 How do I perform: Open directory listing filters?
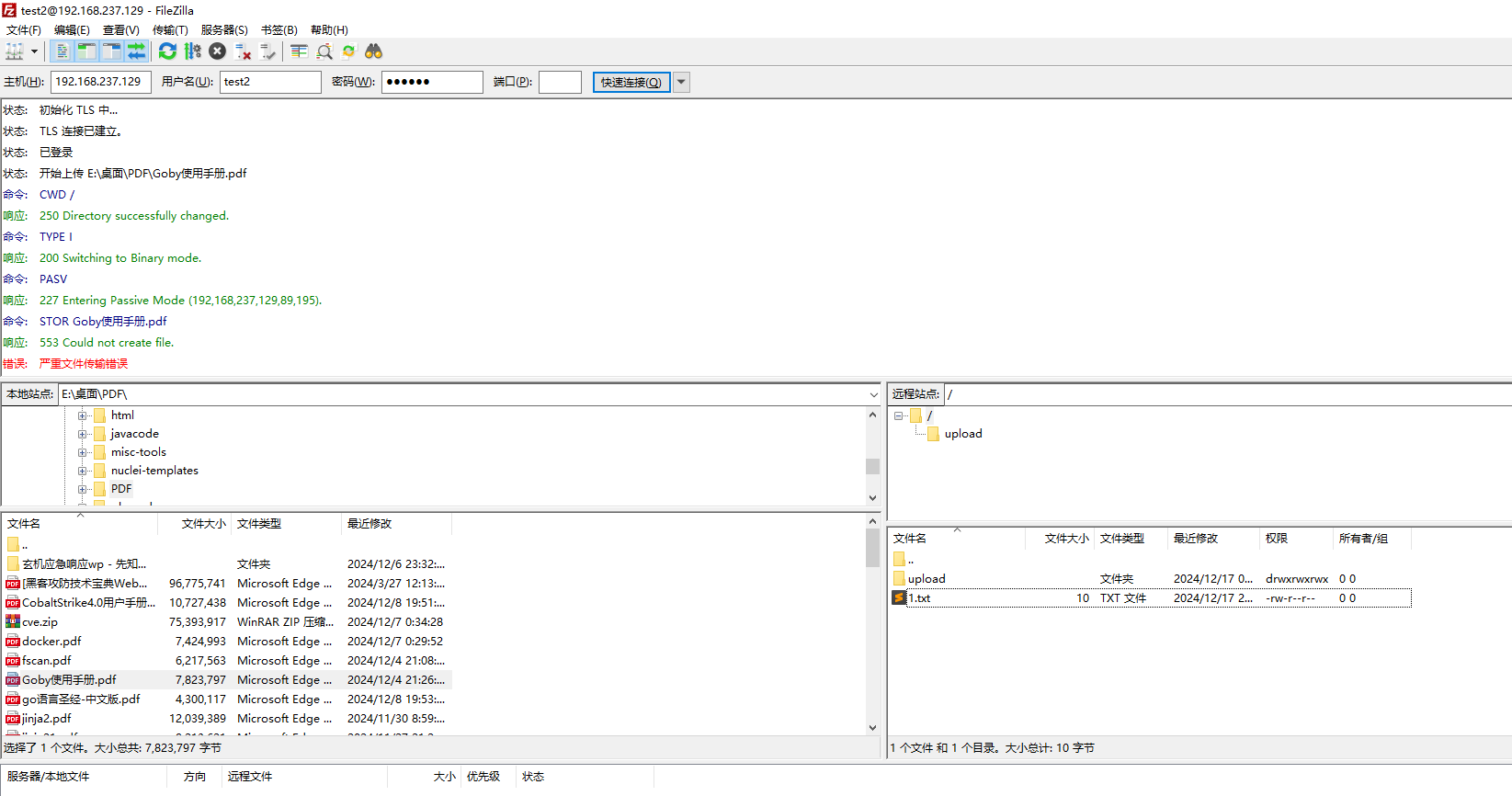pos(299,51)
